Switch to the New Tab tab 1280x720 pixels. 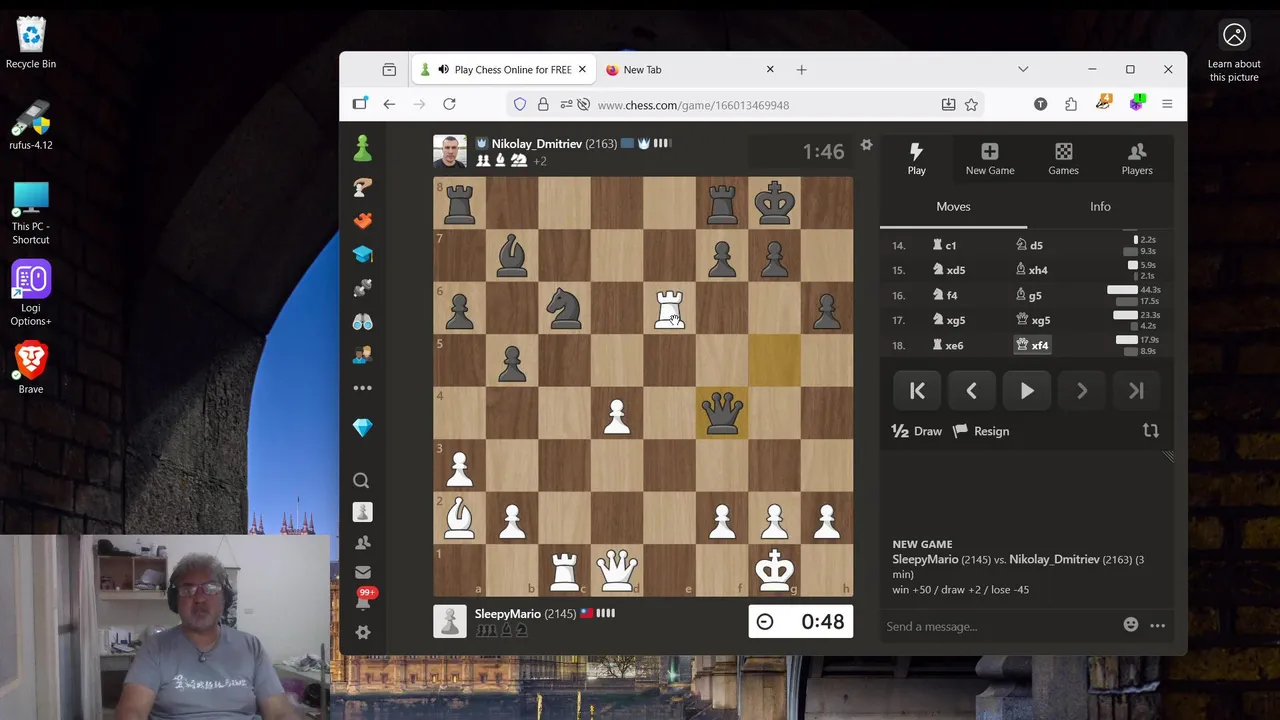pyautogui.click(x=691, y=70)
